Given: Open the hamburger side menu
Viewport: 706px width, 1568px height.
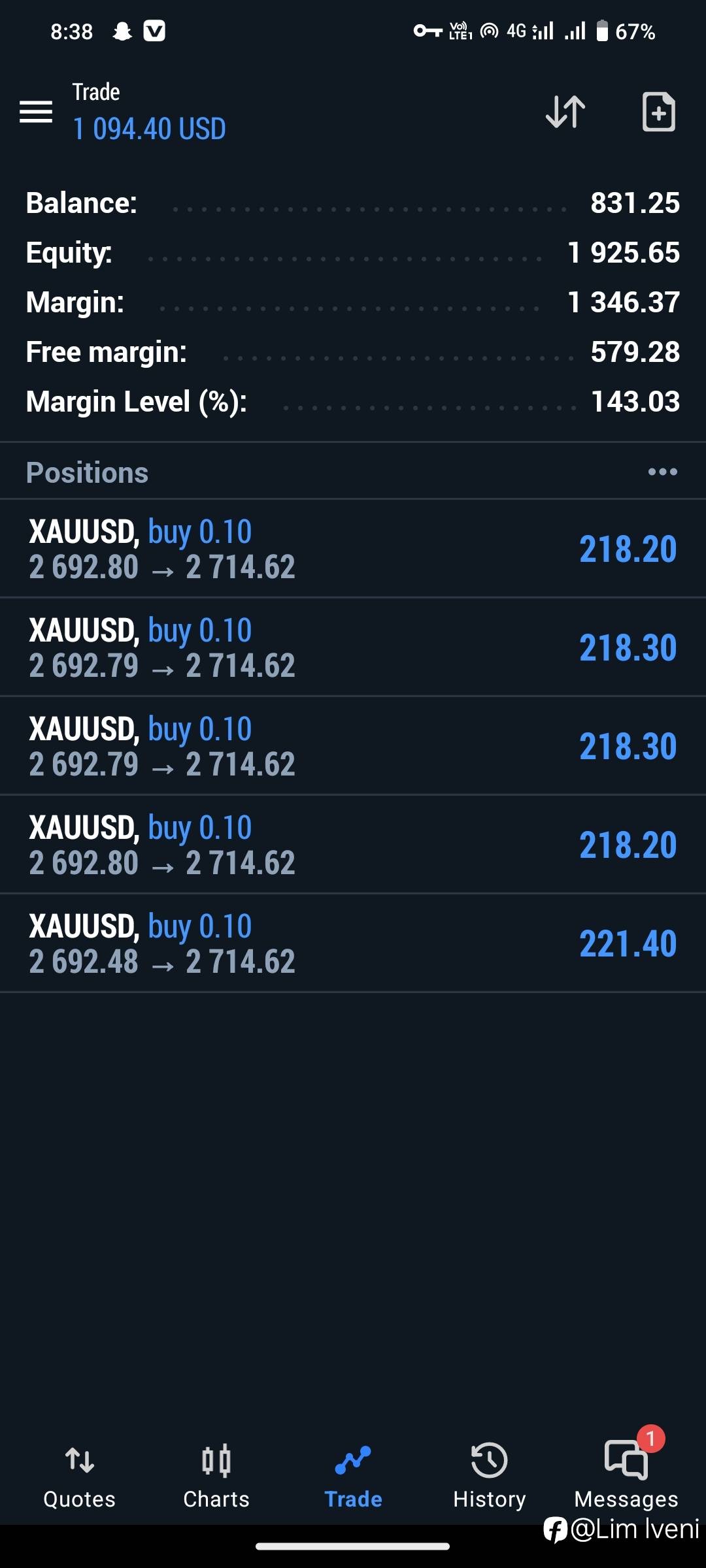Looking at the screenshot, I should (36, 112).
